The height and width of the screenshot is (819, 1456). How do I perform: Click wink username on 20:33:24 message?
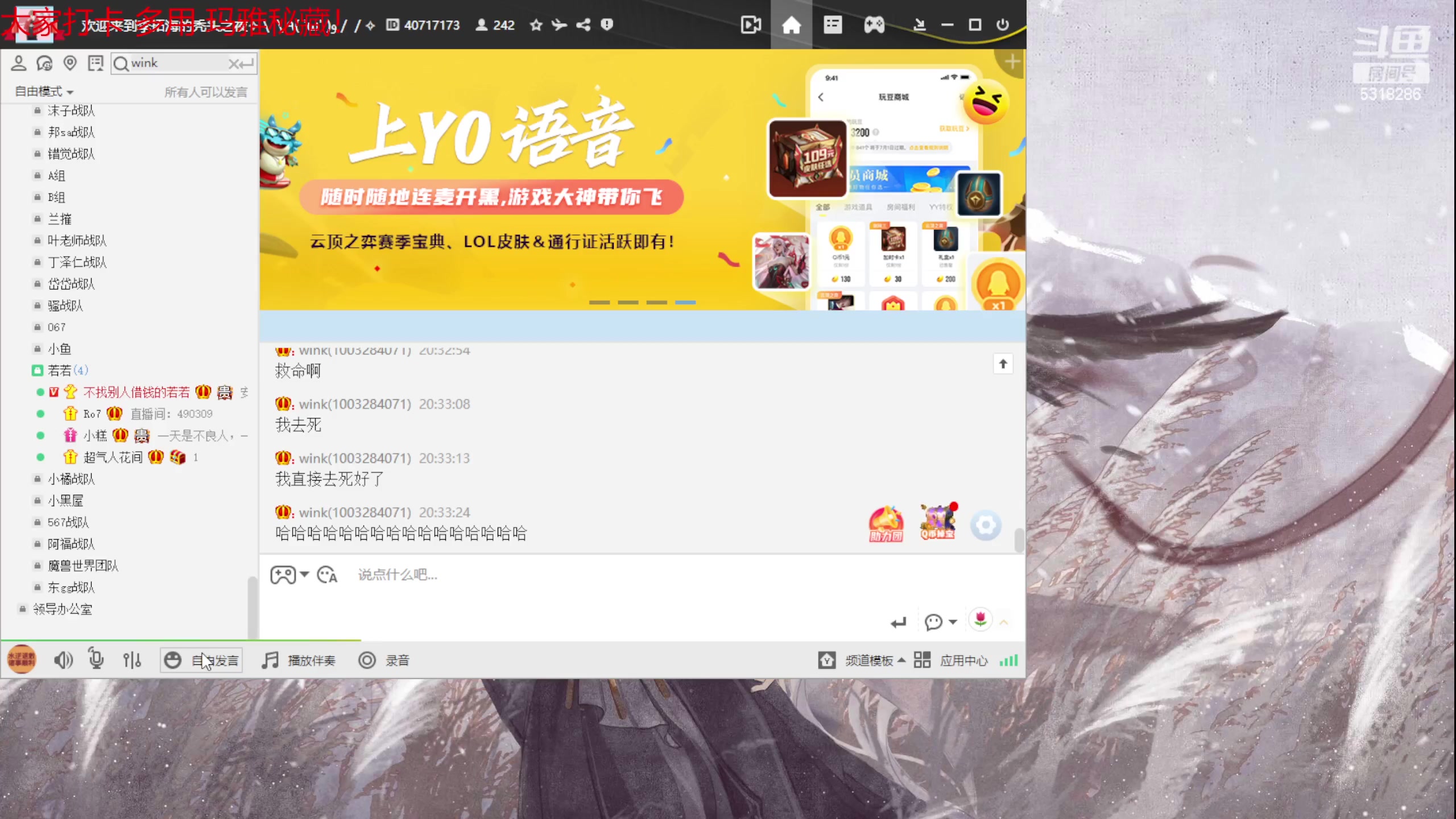pyautogui.click(x=355, y=512)
